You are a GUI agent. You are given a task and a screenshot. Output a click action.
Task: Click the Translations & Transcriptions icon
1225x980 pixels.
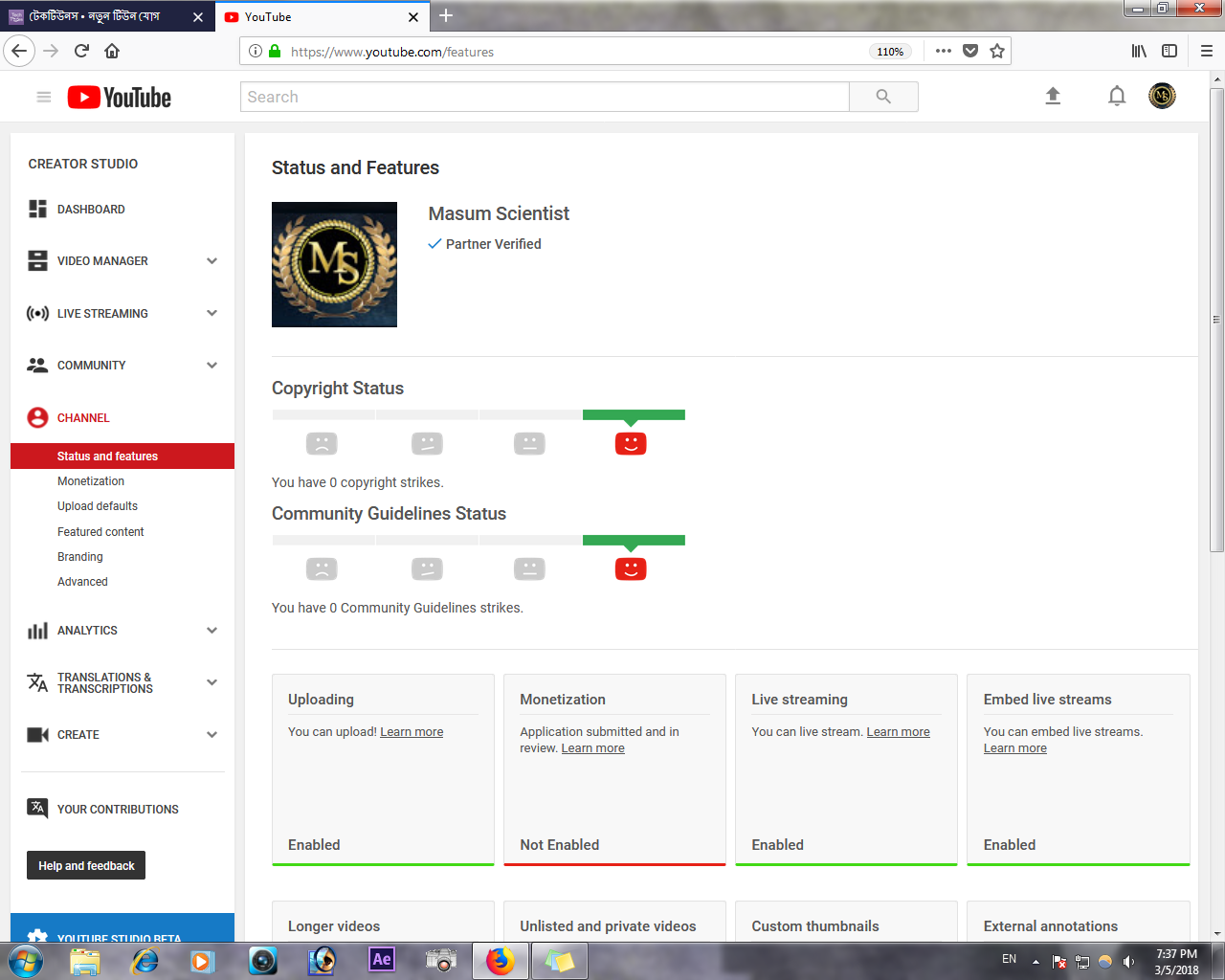click(x=37, y=682)
